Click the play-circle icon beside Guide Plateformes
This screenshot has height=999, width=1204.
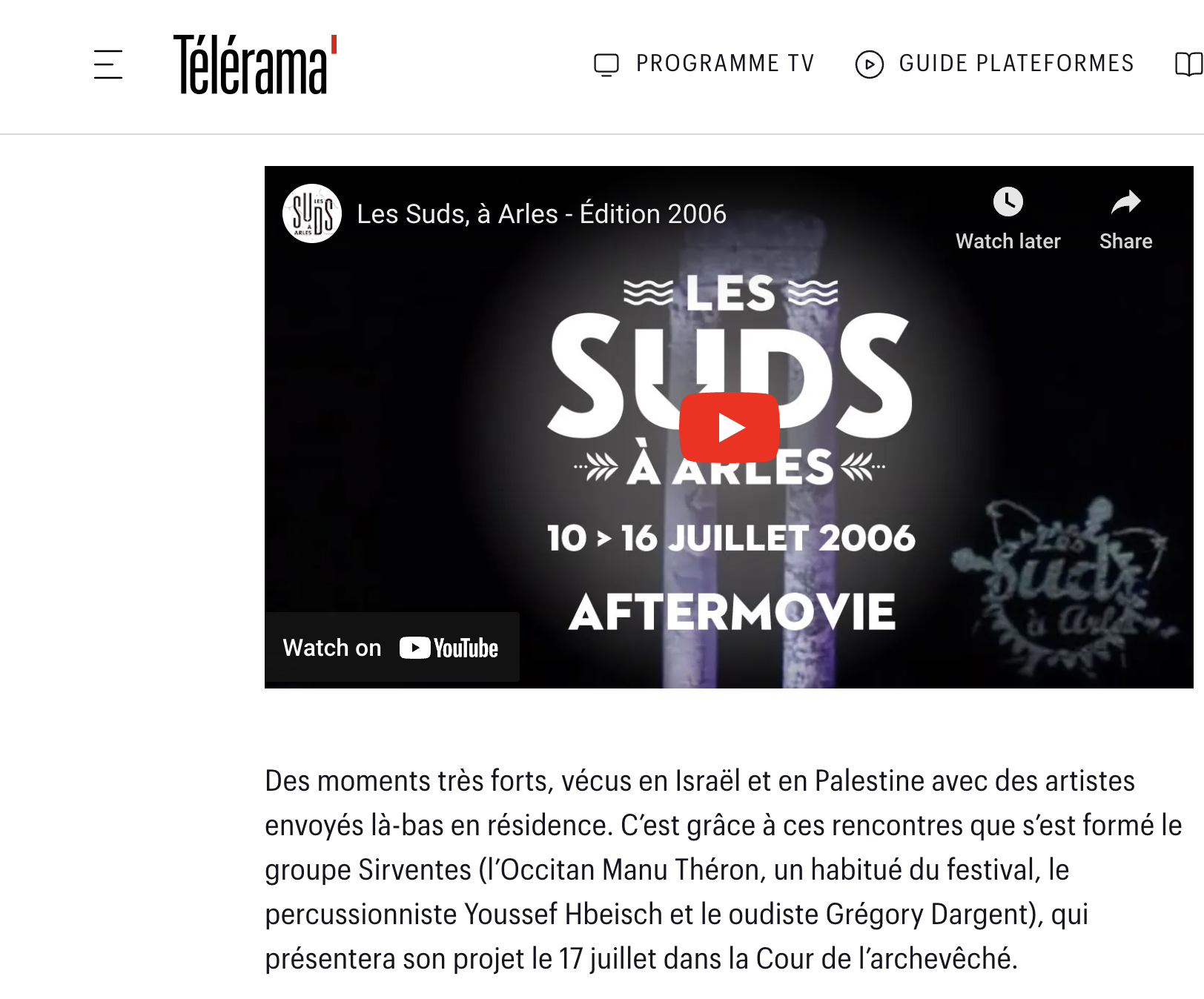pos(870,64)
